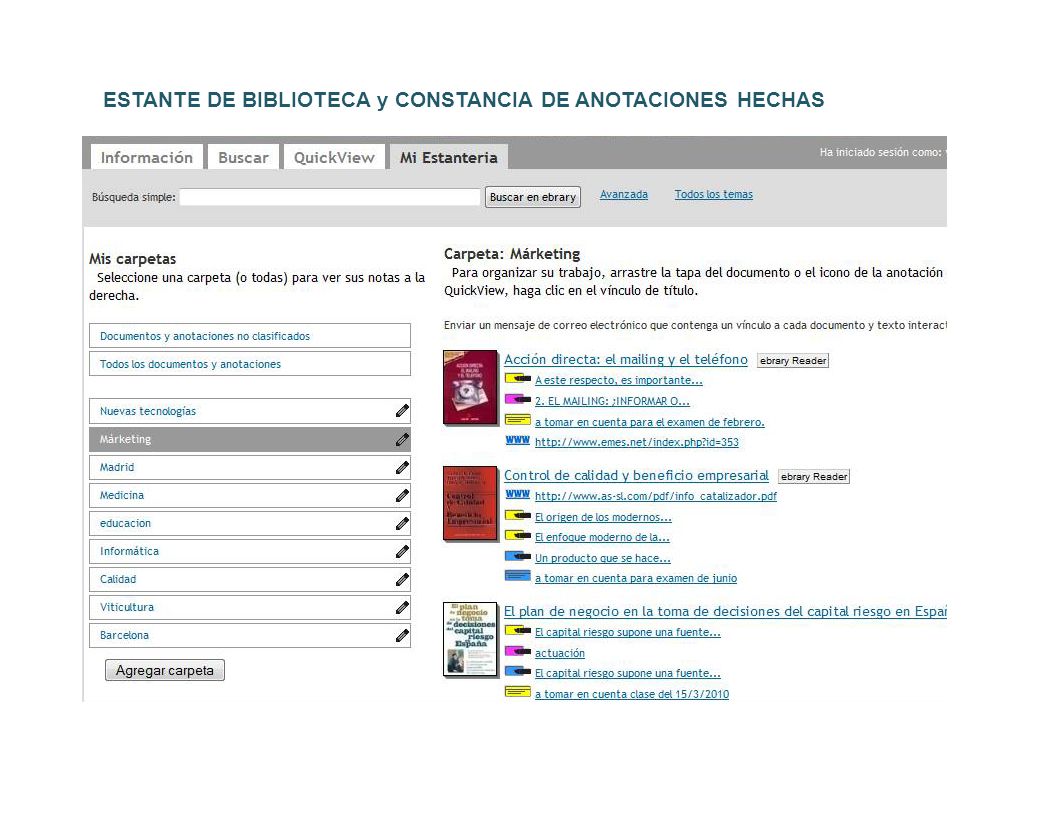
Task: Open note 'a tomar en cuenta clase del 15/3/2010'
Action: [632, 694]
